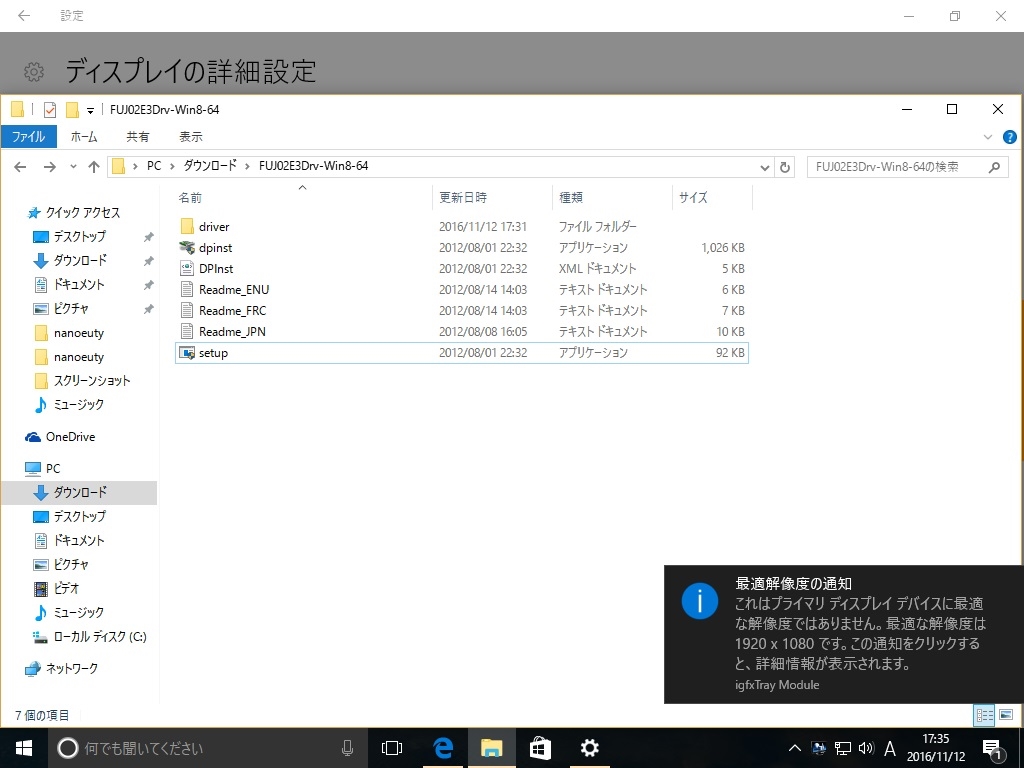The image size is (1024, 768).
Task: Switch to details view layout icon
Action: (x=985, y=714)
